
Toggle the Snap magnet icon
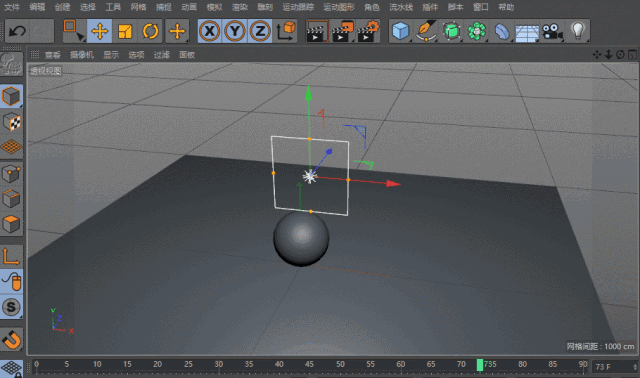(x=11, y=339)
